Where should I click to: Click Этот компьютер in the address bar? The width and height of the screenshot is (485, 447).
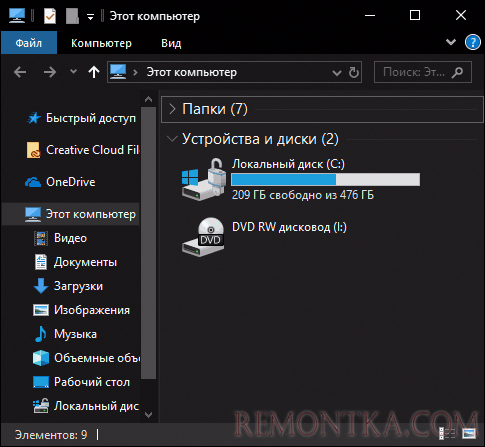(x=192, y=72)
